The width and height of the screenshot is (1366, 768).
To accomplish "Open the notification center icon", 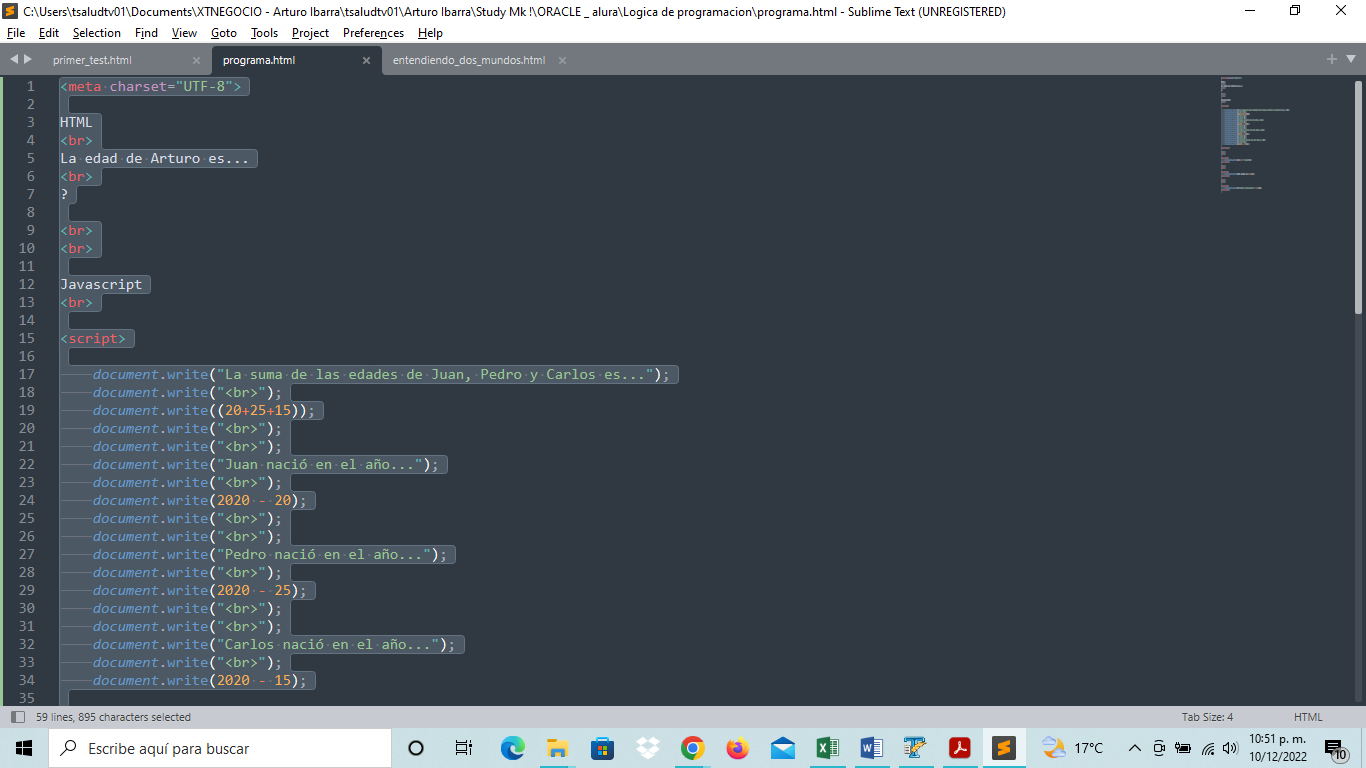I will coord(1337,749).
